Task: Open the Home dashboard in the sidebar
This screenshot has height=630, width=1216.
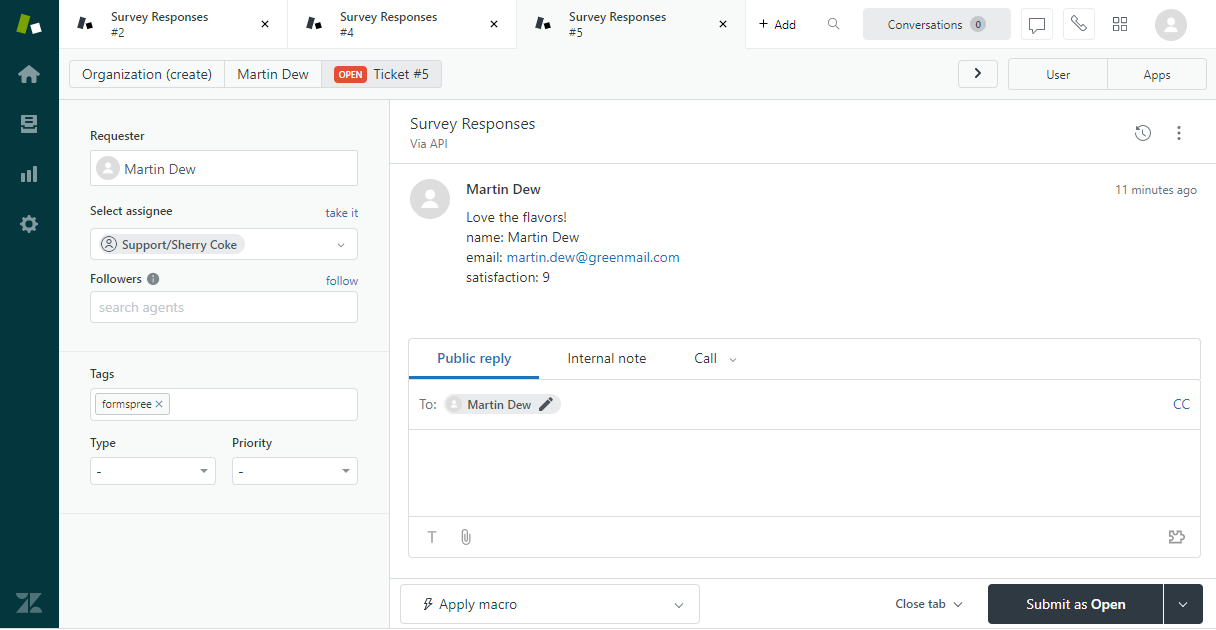Action: pyautogui.click(x=29, y=73)
